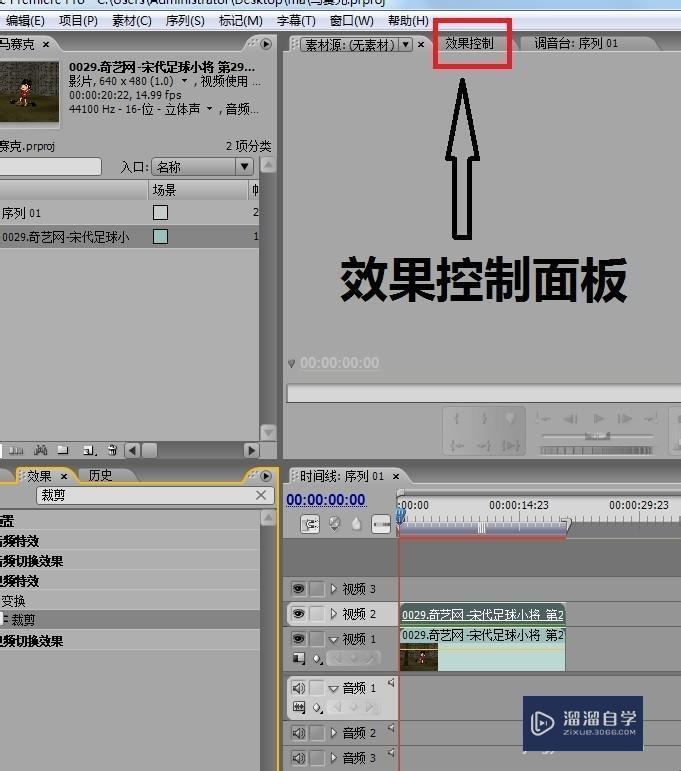This screenshot has width=681, height=771.
Task: Click the Set Unnumbered Marker in source monitor
Action: pyautogui.click(x=510, y=419)
